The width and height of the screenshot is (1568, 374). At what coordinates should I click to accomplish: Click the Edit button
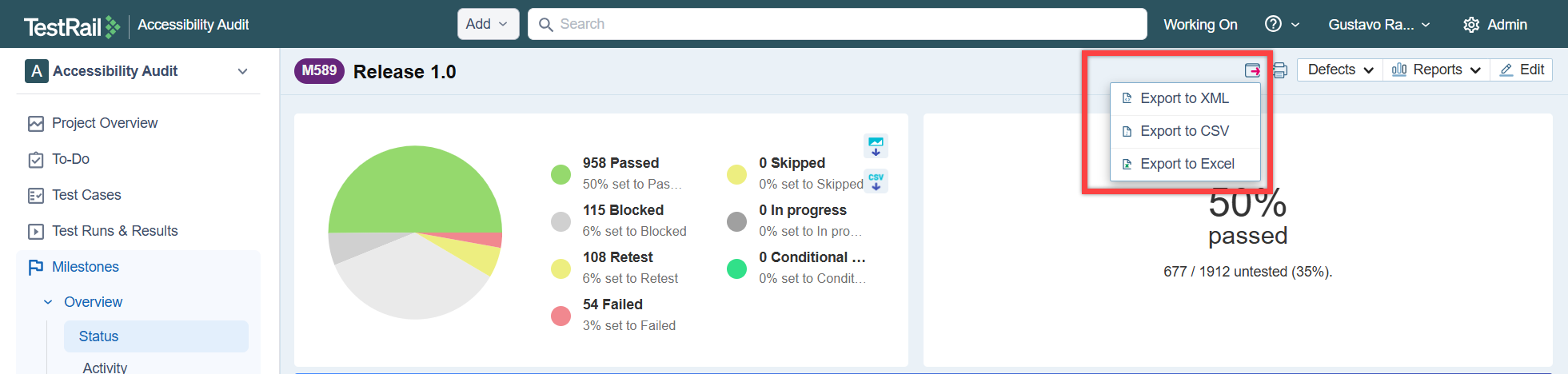click(x=1522, y=70)
